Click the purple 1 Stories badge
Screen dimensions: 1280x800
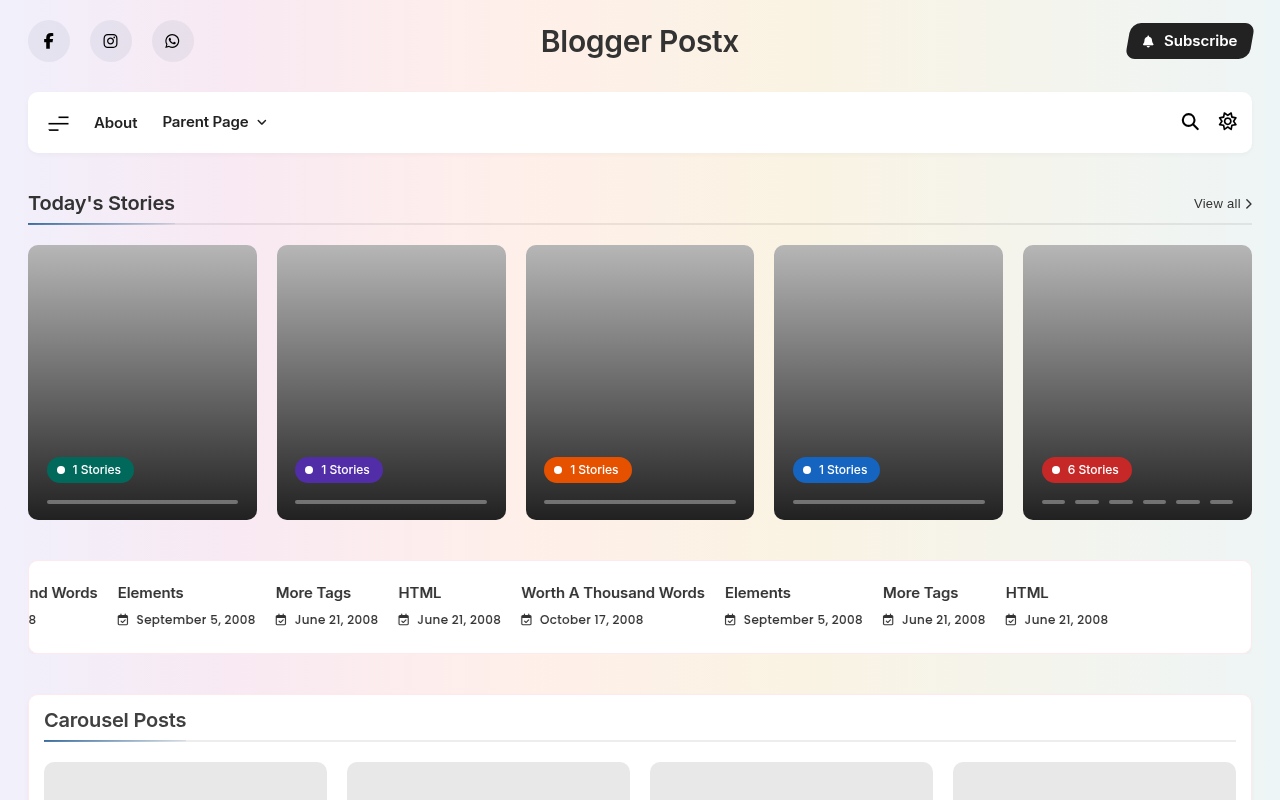[x=339, y=470]
